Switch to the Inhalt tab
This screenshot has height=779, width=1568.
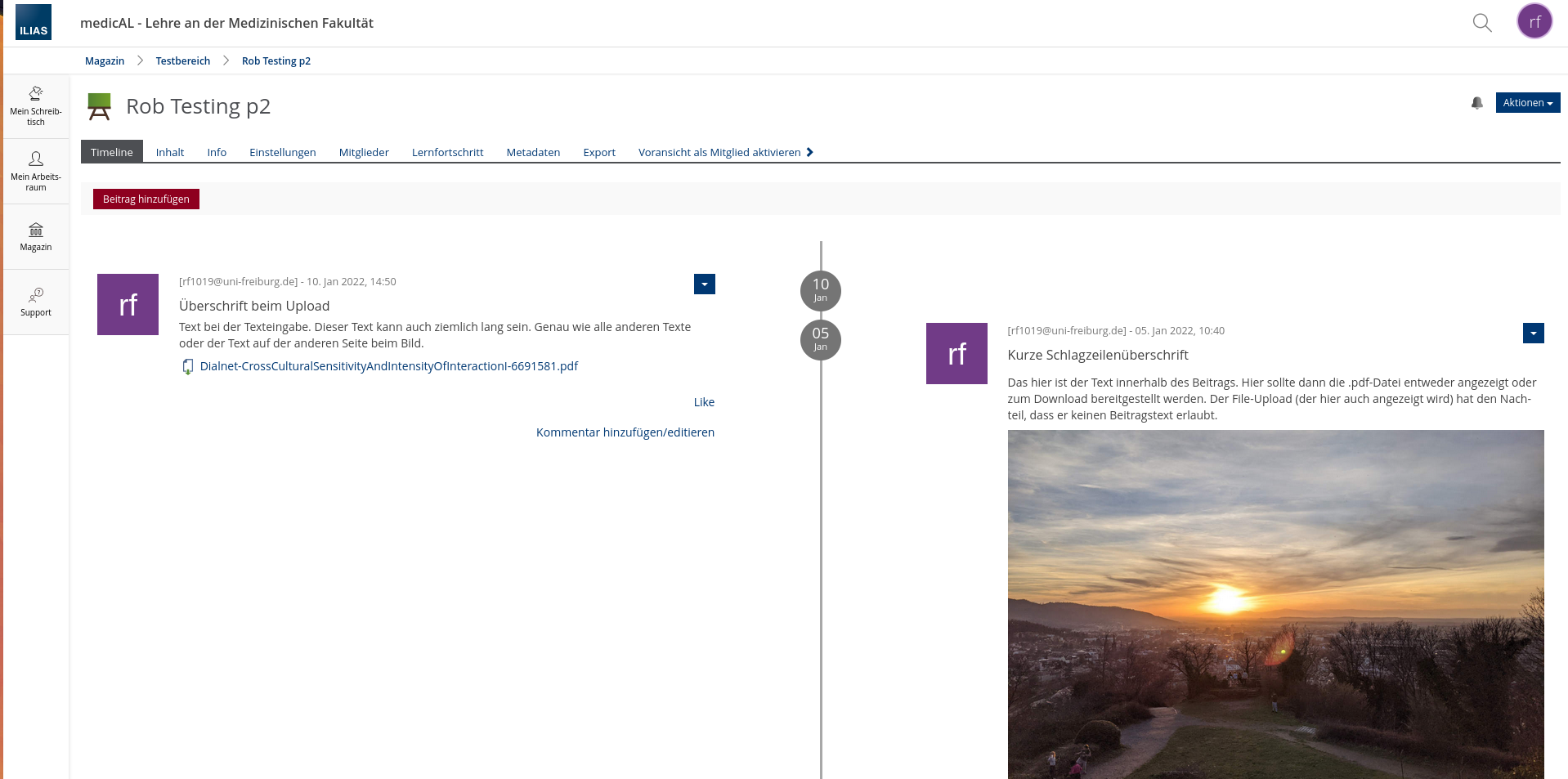tap(170, 152)
